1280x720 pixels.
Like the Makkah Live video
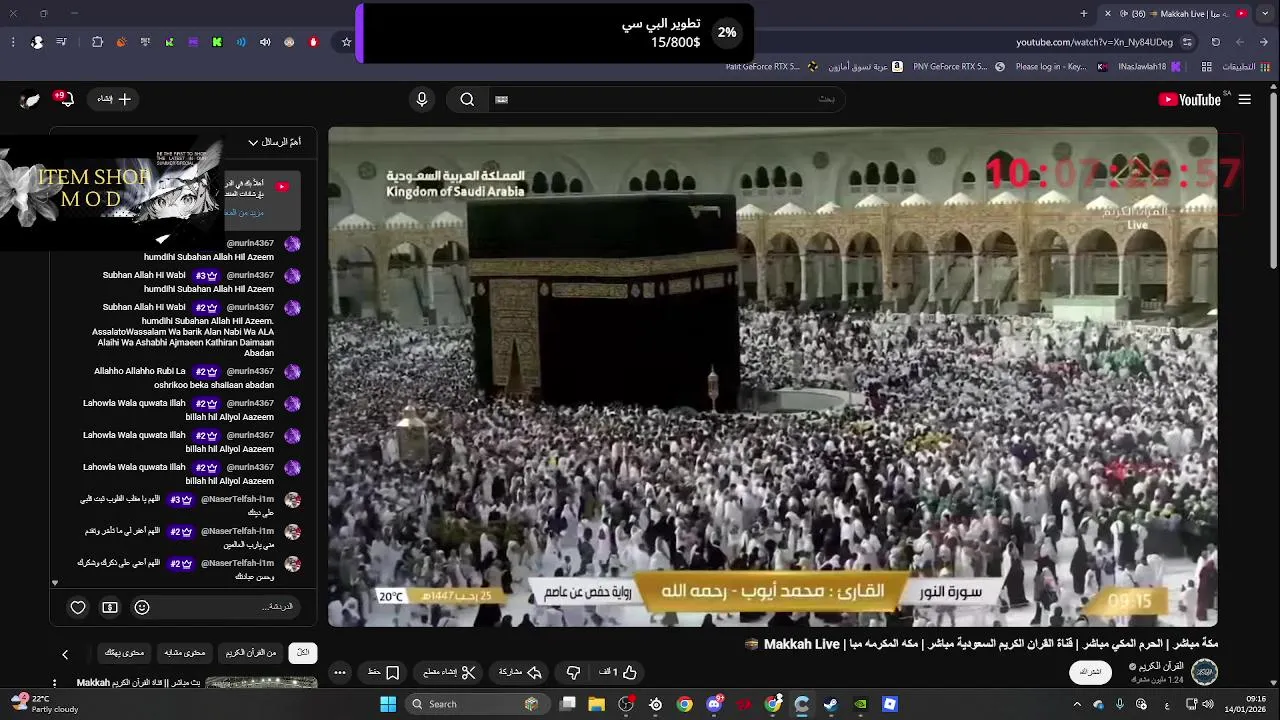coord(618,673)
